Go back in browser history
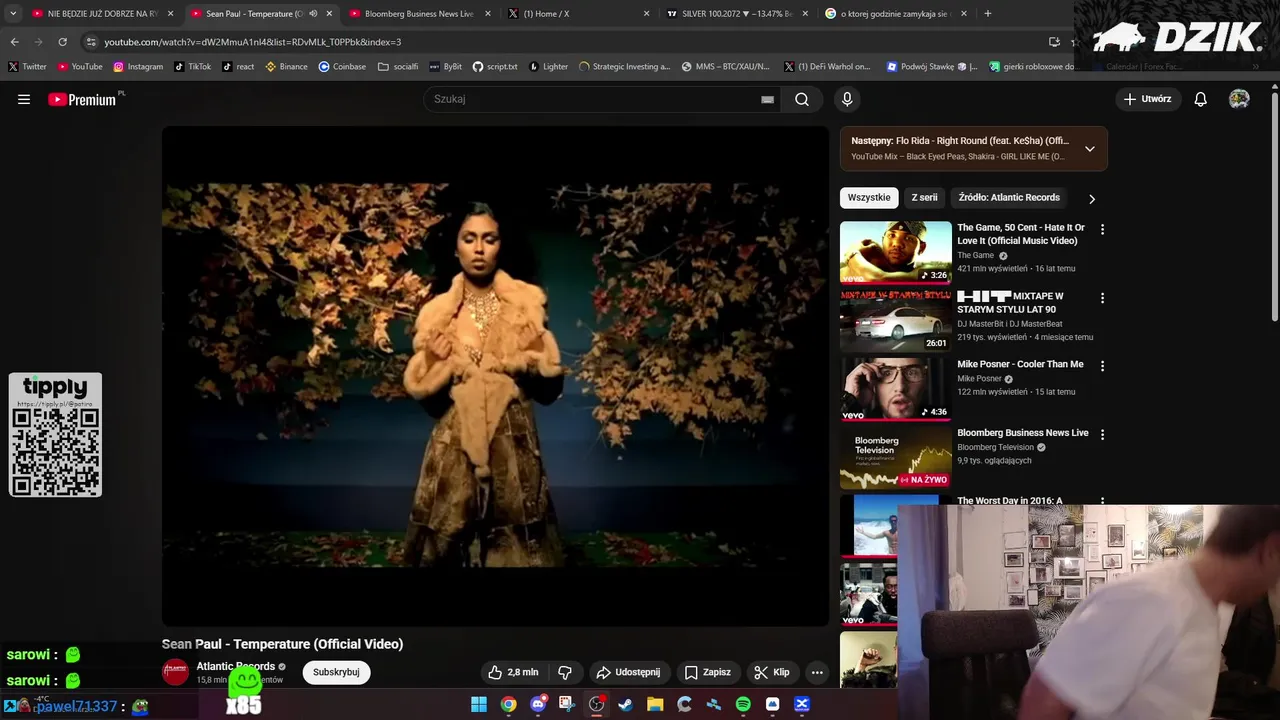This screenshot has height=720, width=1280. [14, 42]
